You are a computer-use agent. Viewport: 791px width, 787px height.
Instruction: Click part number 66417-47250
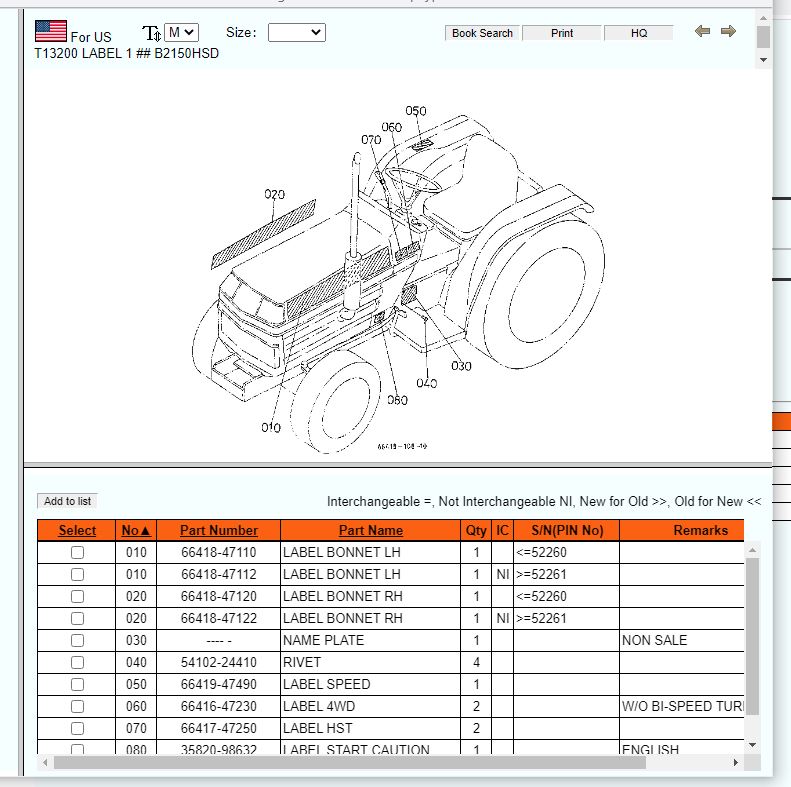tap(219, 728)
